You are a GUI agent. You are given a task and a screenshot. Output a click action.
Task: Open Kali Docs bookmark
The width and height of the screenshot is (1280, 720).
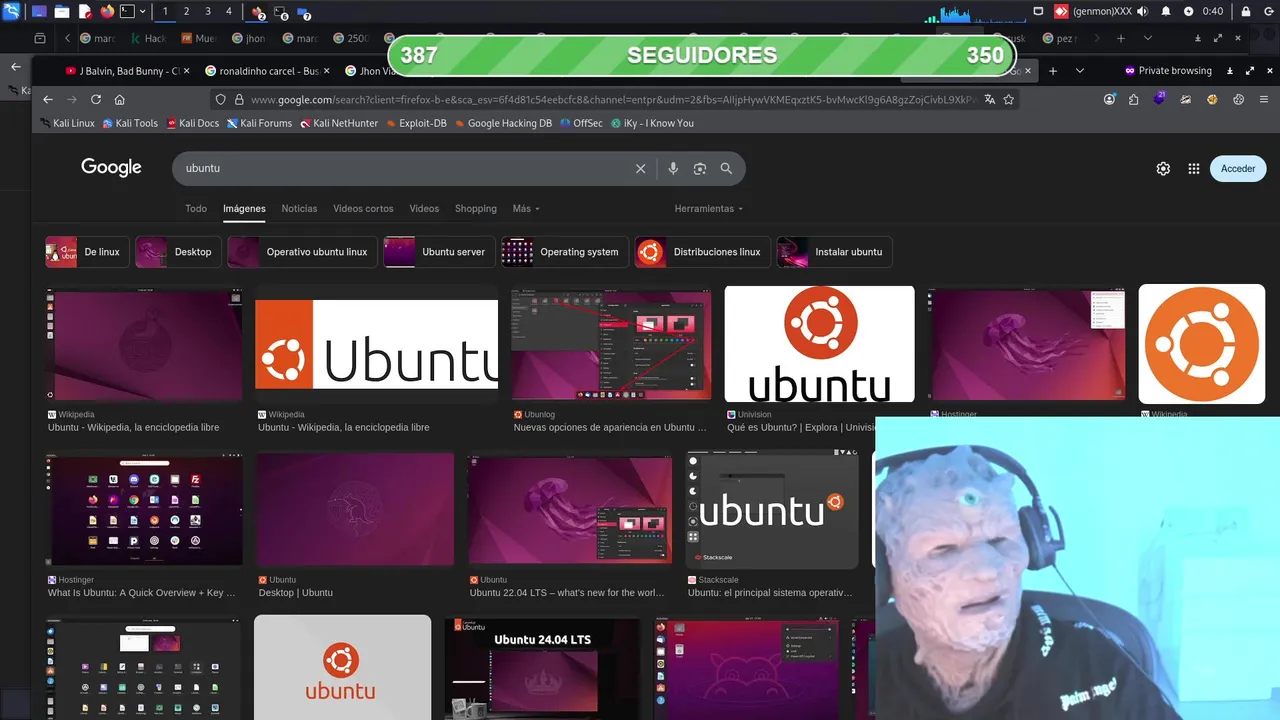click(193, 123)
